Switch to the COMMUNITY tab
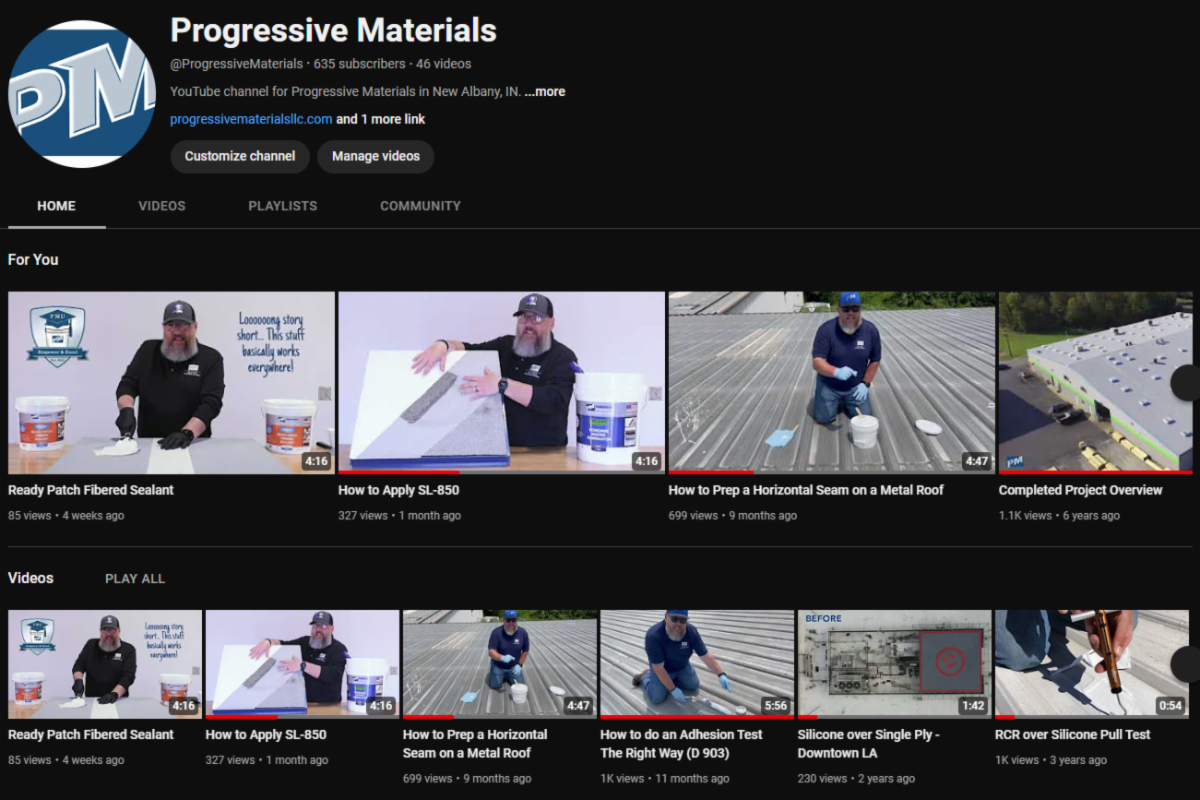The width and height of the screenshot is (1200, 800). [421, 206]
